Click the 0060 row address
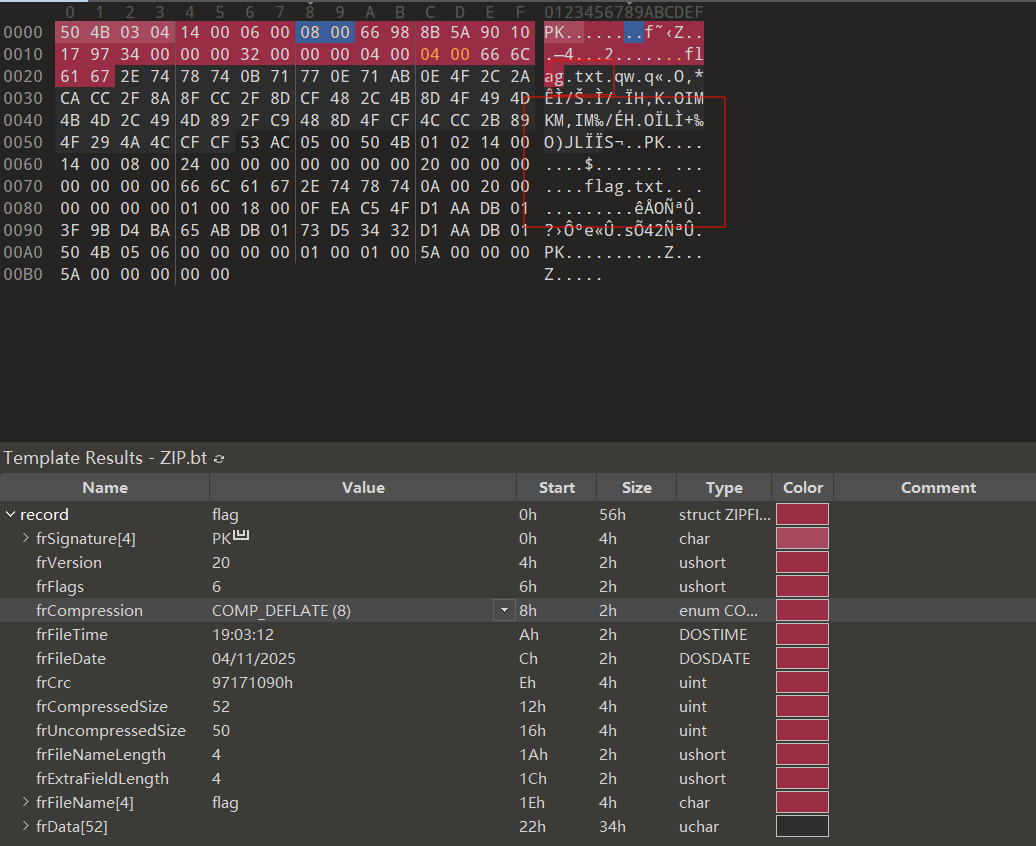Viewport: 1036px width, 846px height. tap(23, 164)
